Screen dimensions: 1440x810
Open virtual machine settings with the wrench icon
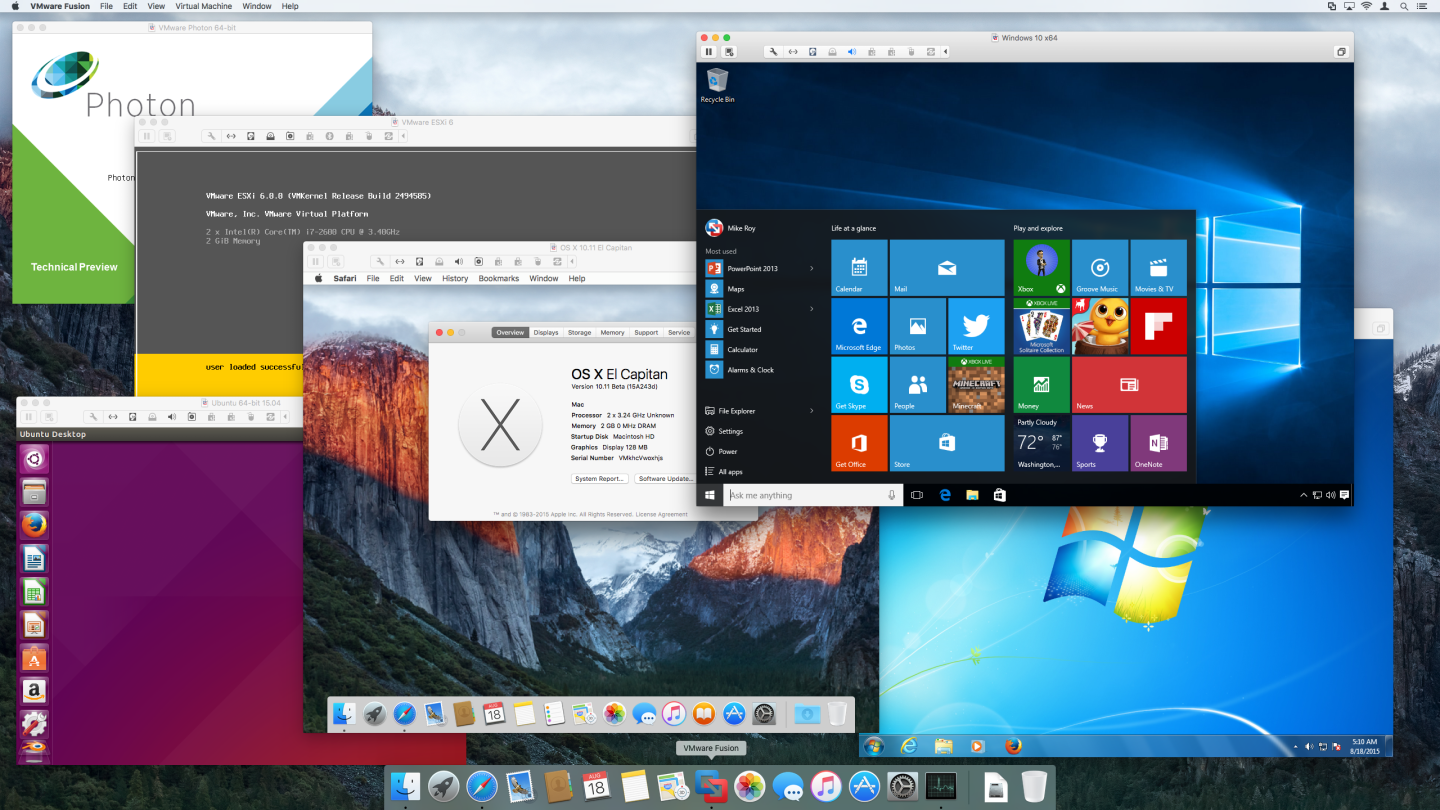click(774, 51)
